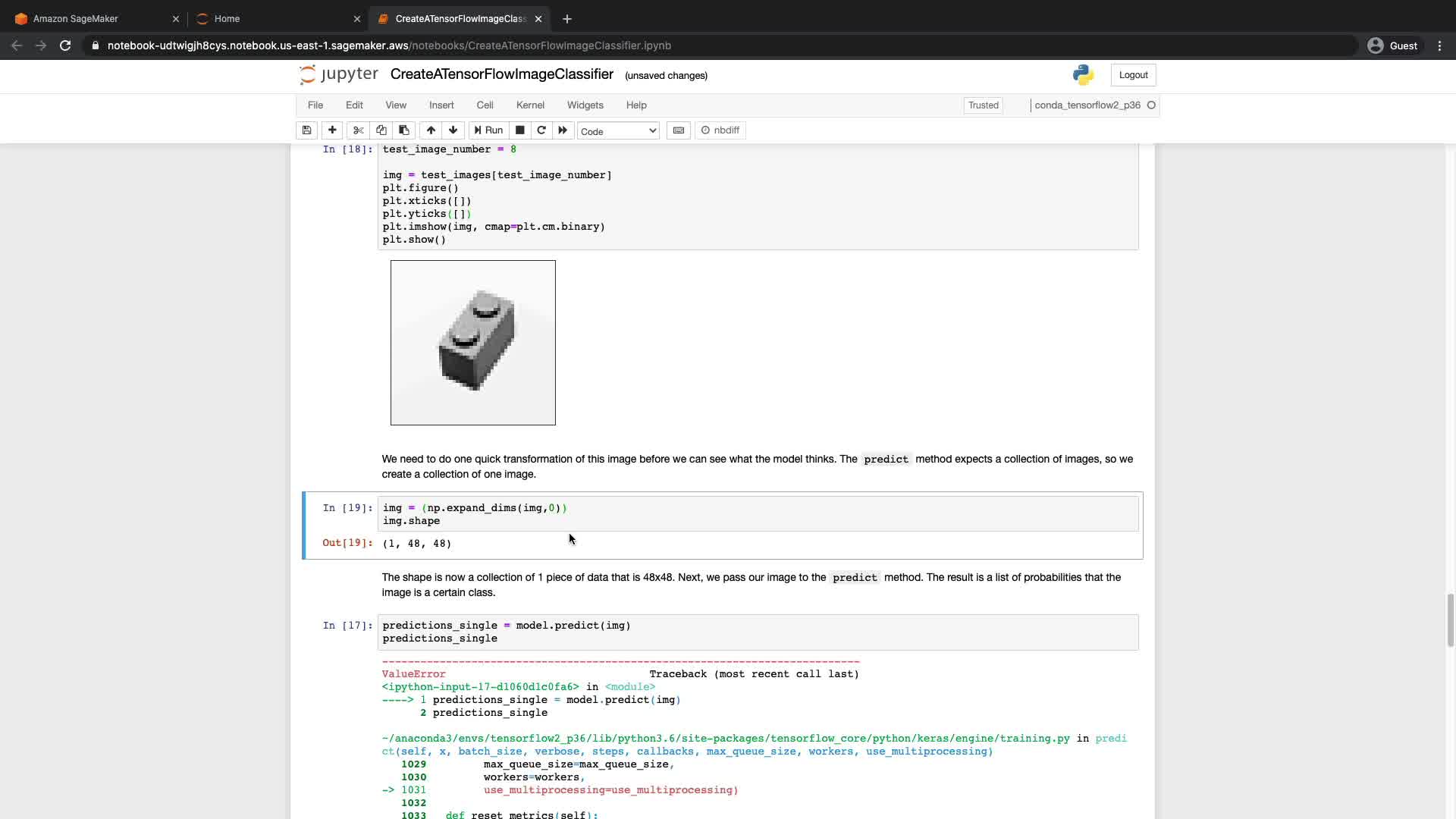Click the Logout button
Screen dimensions: 1456x819
pos(1133,75)
